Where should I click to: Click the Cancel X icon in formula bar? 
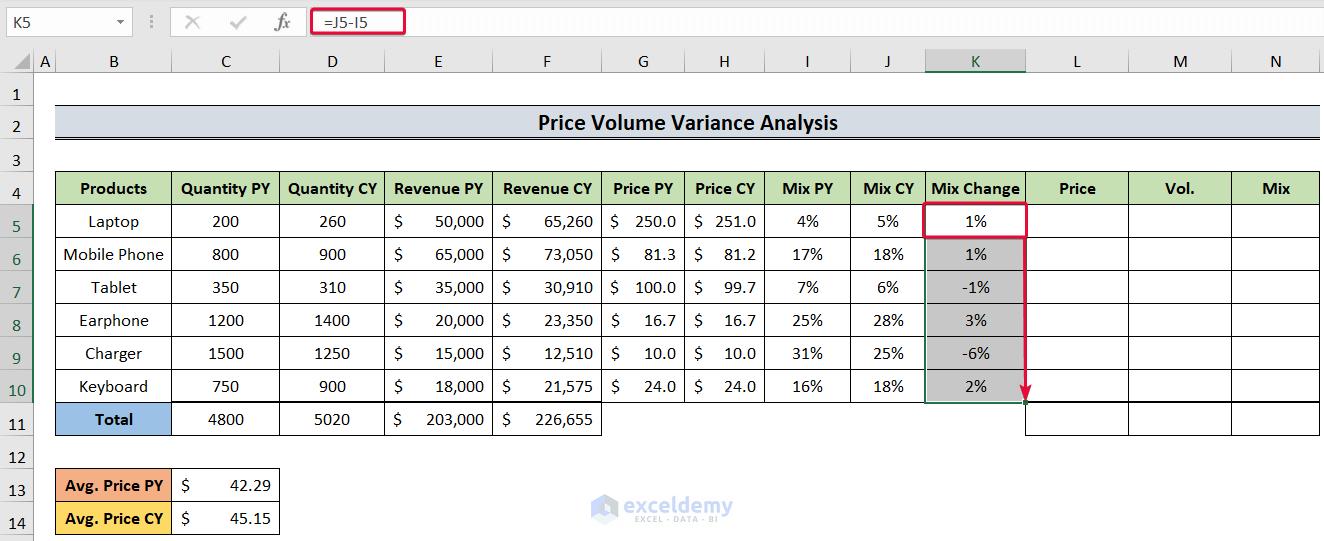pos(193,22)
